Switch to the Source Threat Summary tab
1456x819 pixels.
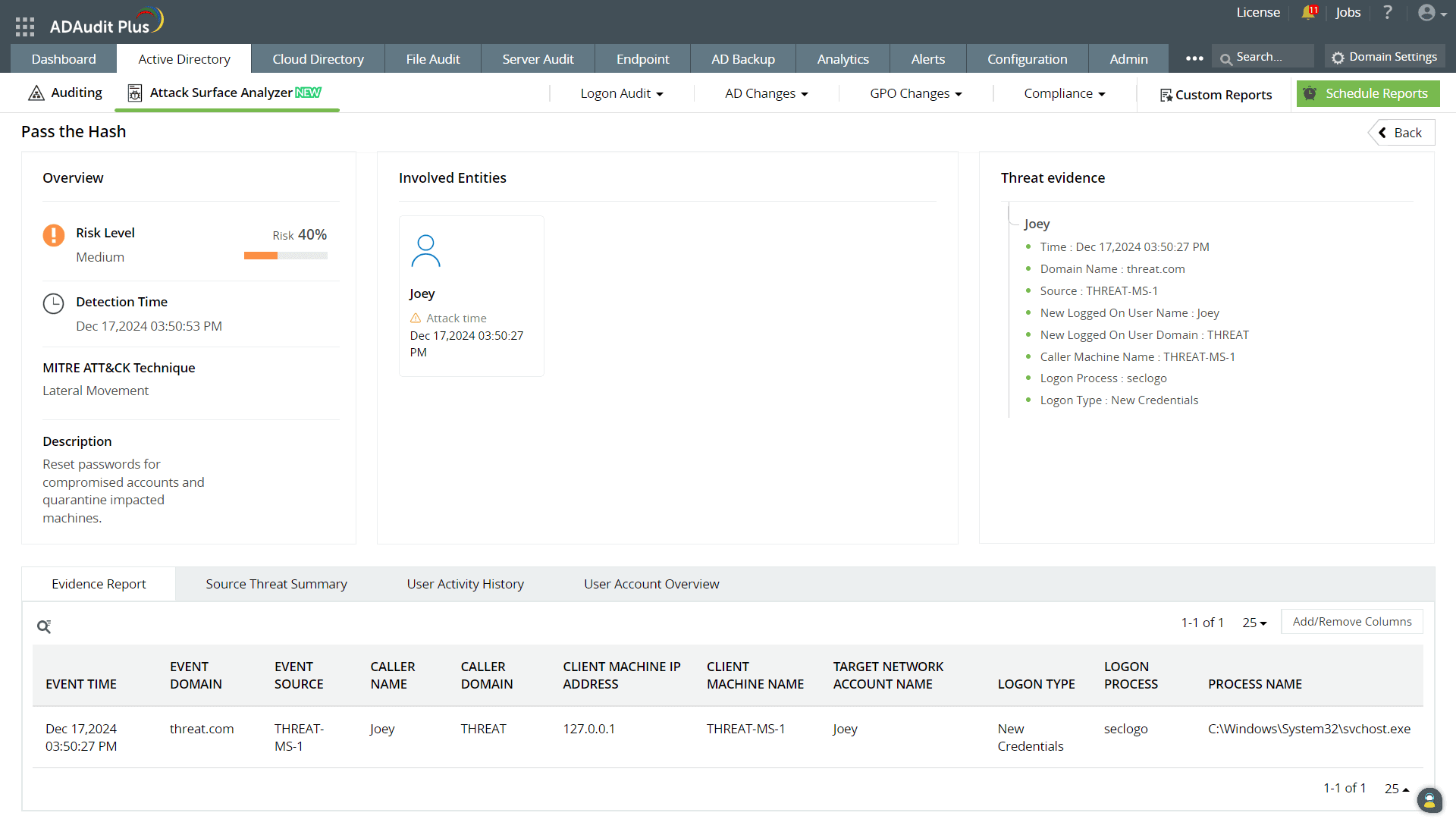276,584
